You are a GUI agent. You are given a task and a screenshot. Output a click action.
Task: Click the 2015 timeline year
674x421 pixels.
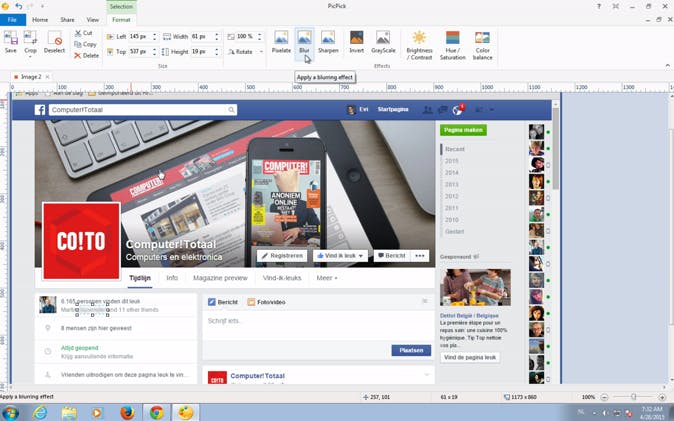[451, 161]
